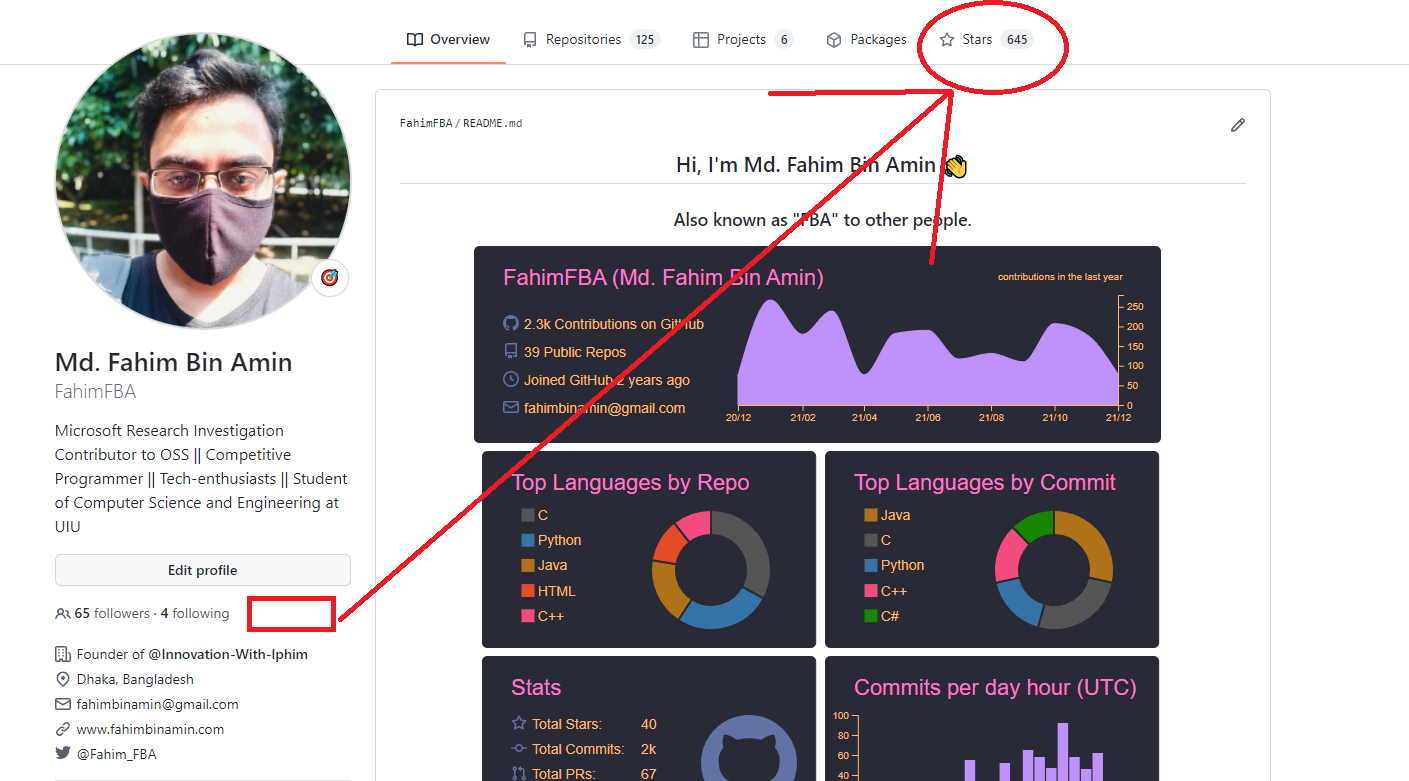Click the GitHub logo in the Stats card
The height and width of the screenshot is (781, 1409).
tap(749, 748)
